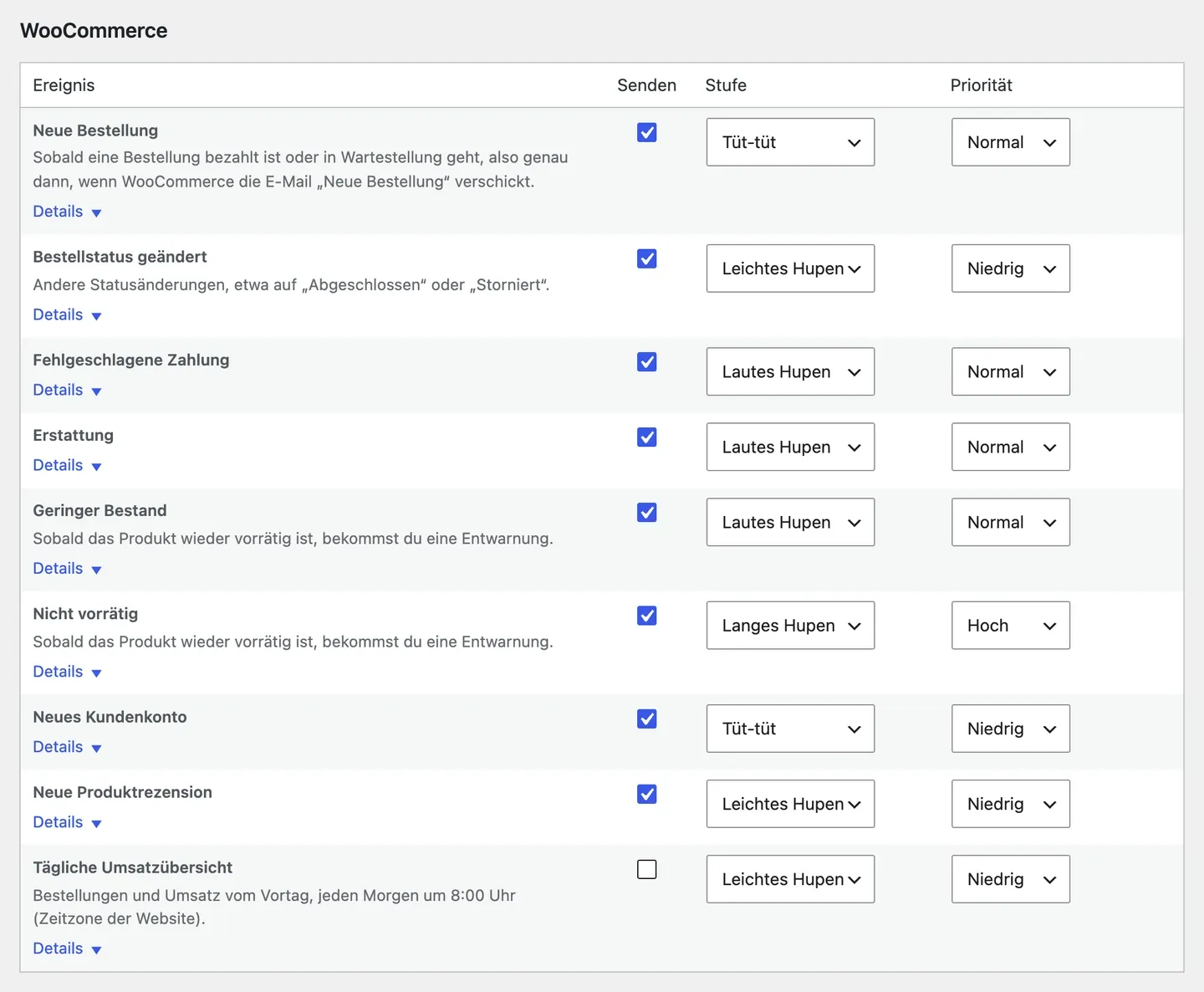Expand Details under Nicht vorrätig
This screenshot has height=992, width=1204.
pos(67,672)
